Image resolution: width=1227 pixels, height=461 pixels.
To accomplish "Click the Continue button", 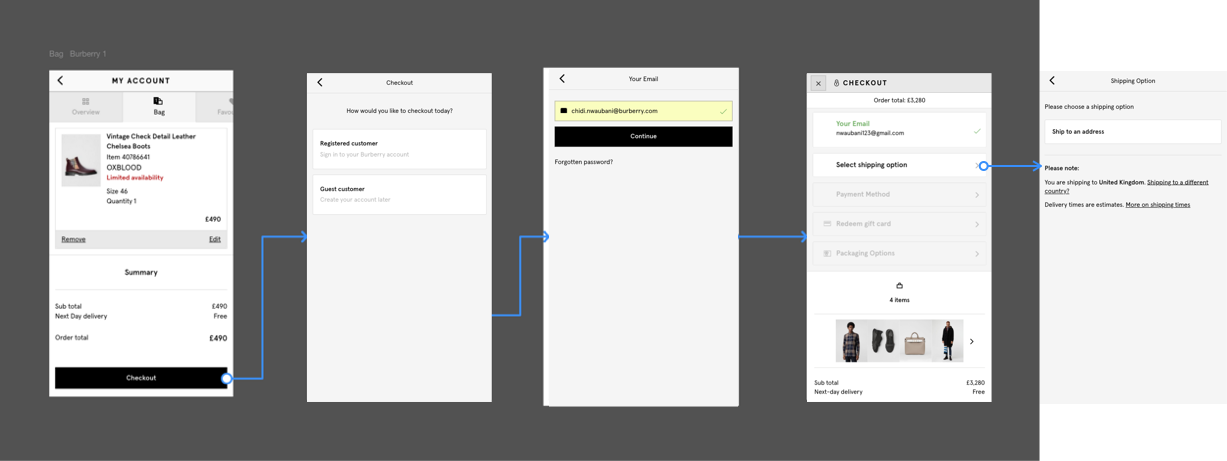I will pos(643,136).
